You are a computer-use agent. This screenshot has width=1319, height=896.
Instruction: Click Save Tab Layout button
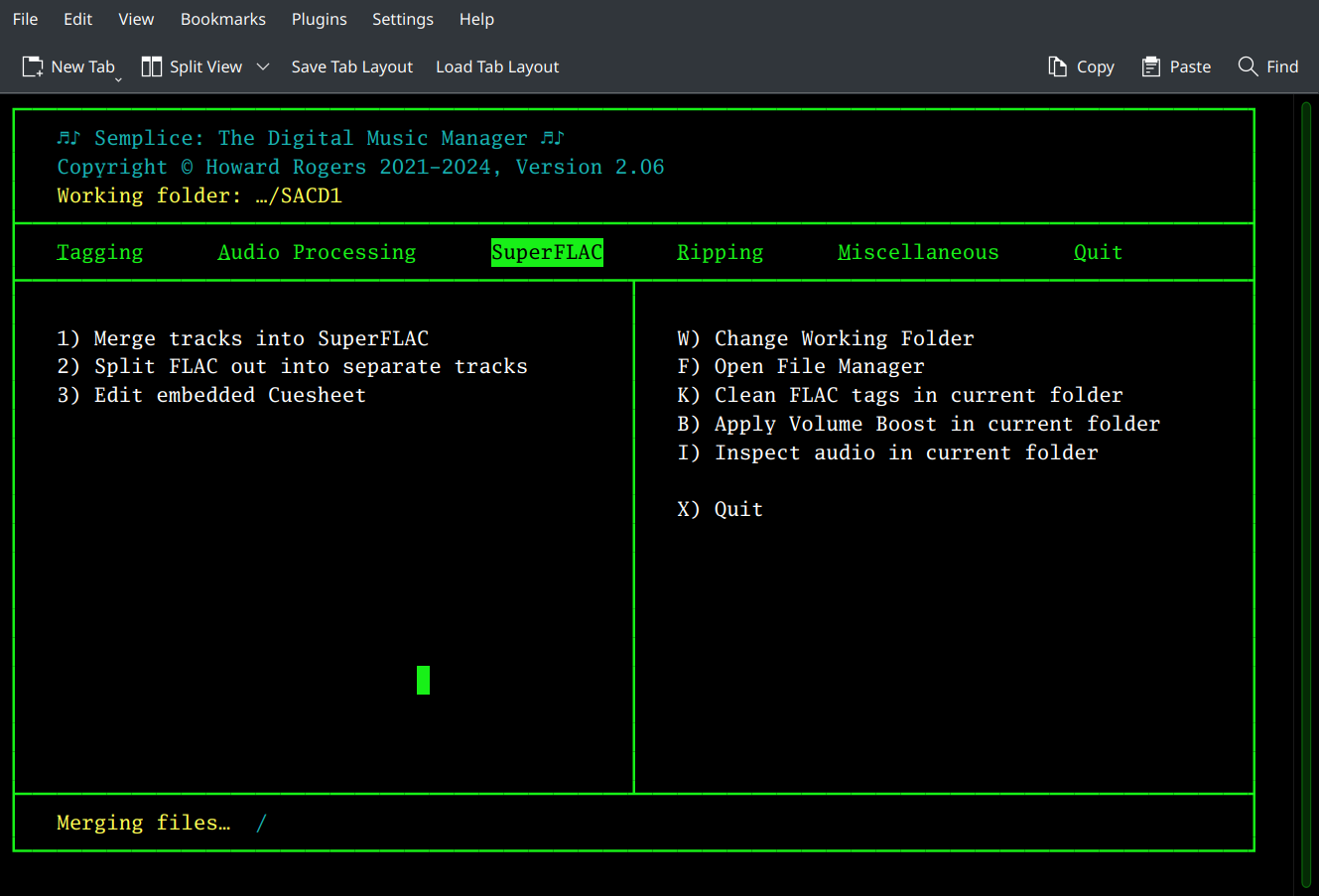(351, 66)
